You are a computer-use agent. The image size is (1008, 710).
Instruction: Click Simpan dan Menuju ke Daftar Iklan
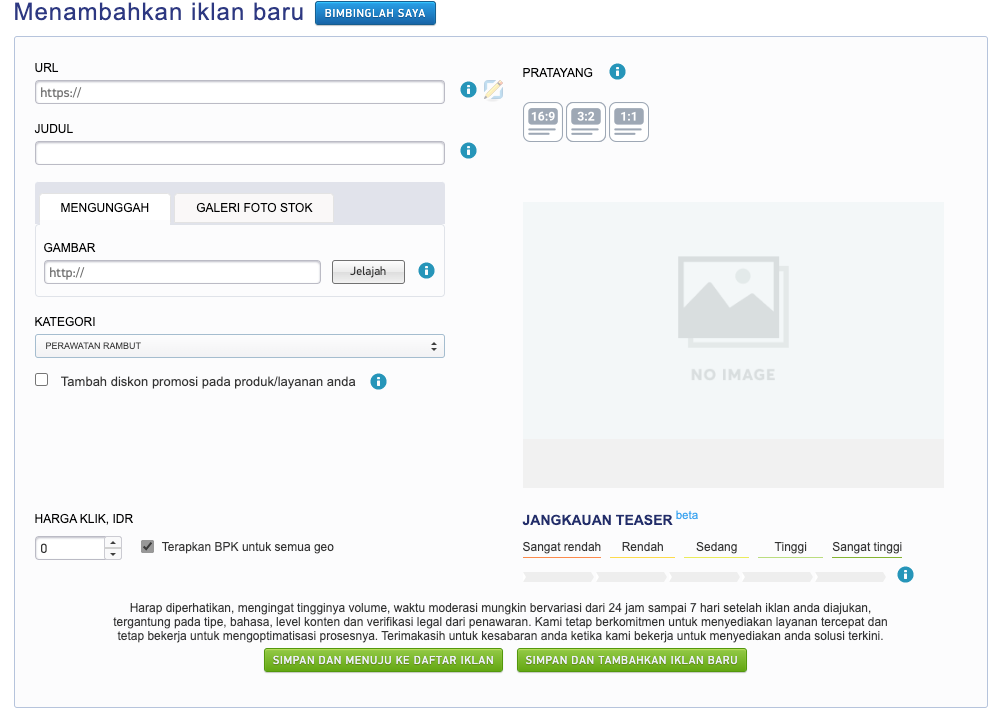383,661
